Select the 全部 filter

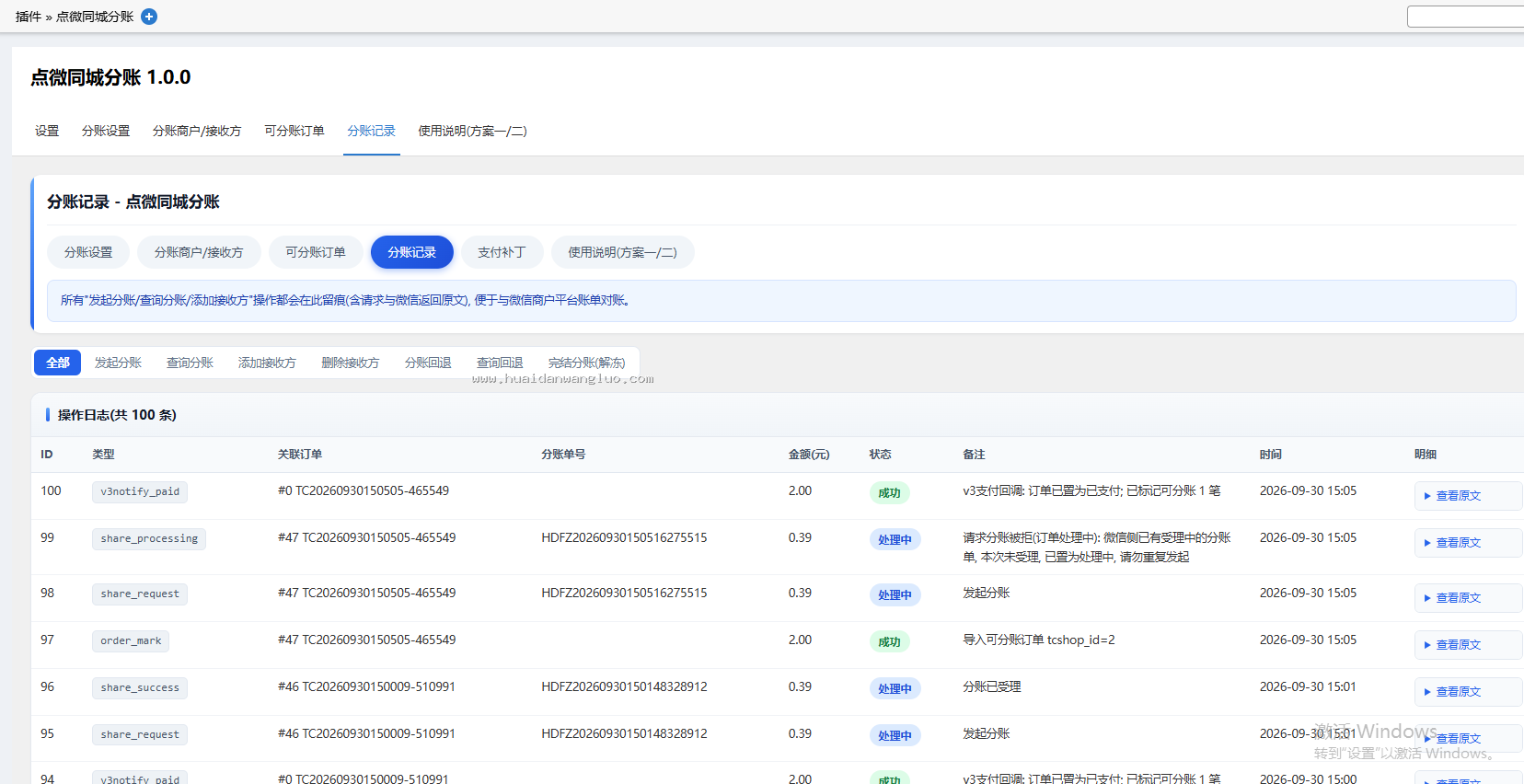(58, 363)
